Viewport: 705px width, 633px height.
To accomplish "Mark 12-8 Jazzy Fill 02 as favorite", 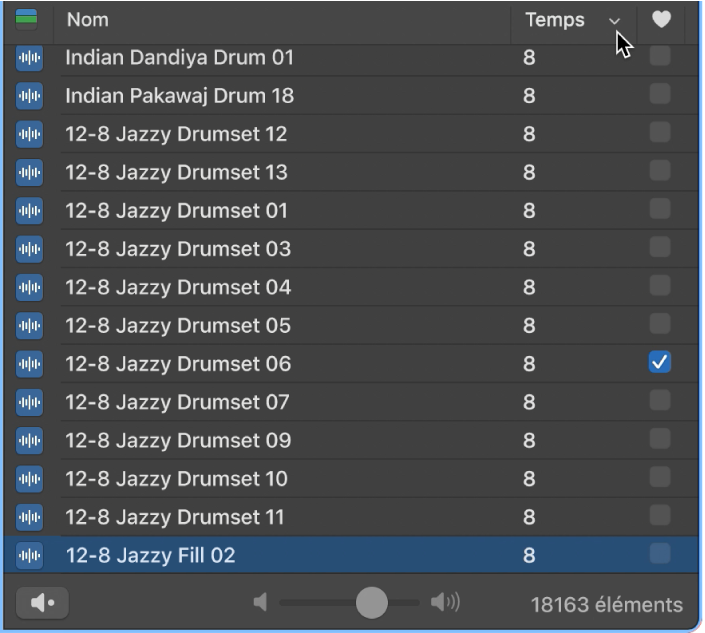I will pyautogui.click(x=660, y=554).
